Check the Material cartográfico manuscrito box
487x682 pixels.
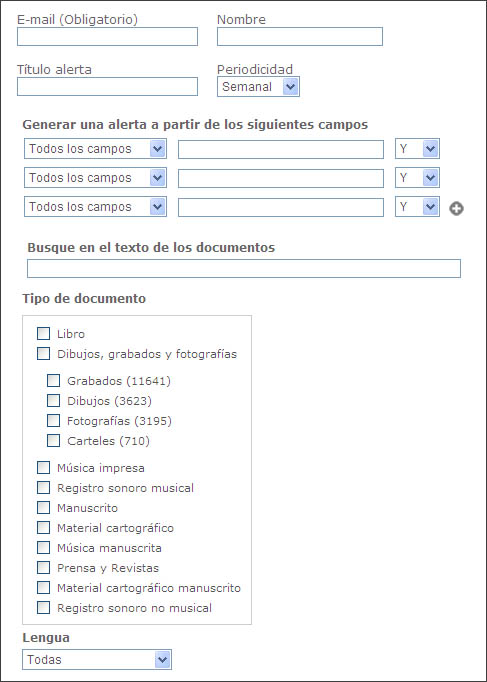pyautogui.click(x=43, y=588)
